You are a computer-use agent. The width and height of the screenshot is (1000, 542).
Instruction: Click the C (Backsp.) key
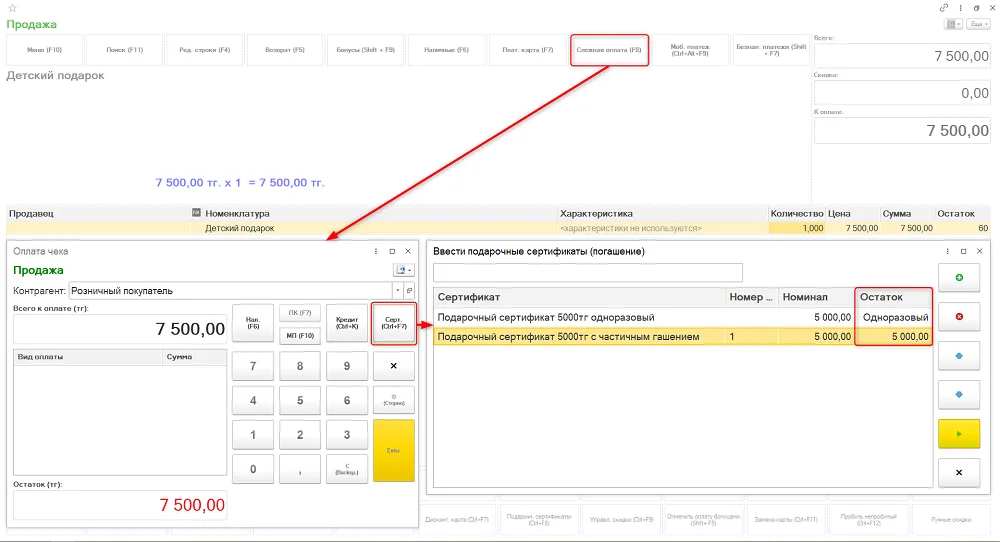347,469
